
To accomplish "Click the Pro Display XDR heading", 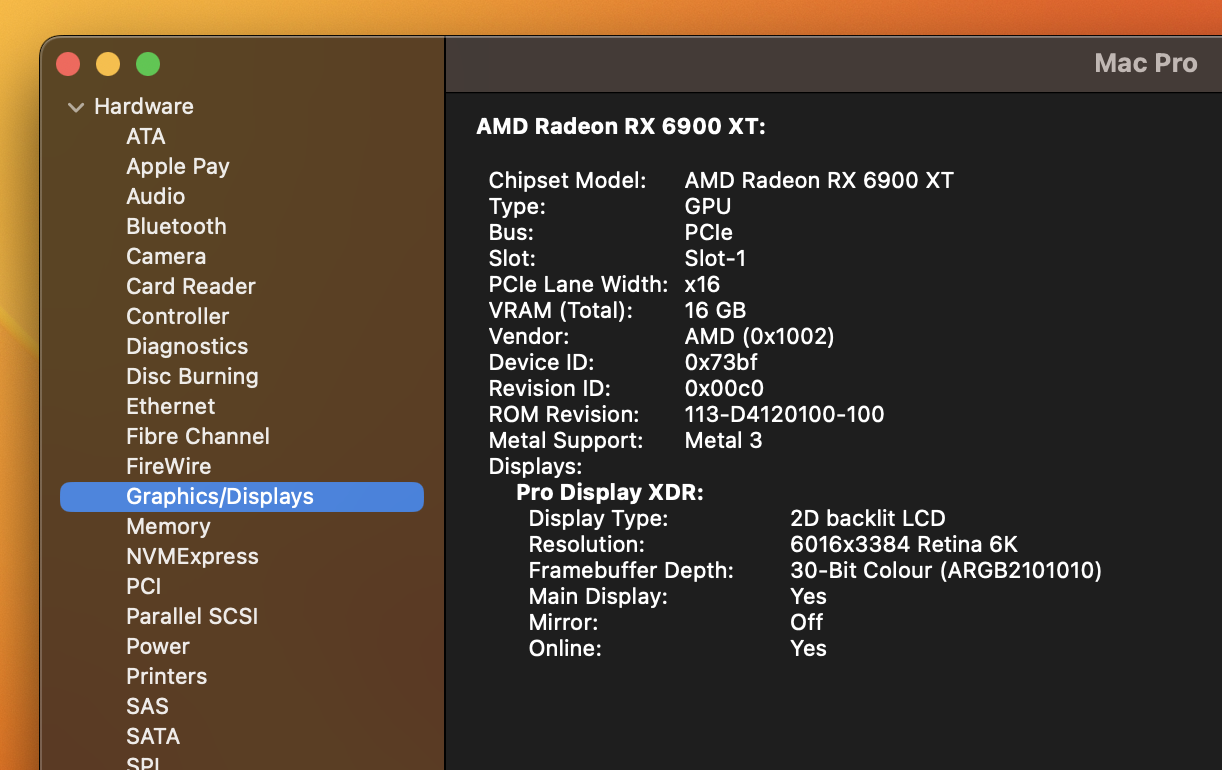I will point(610,492).
